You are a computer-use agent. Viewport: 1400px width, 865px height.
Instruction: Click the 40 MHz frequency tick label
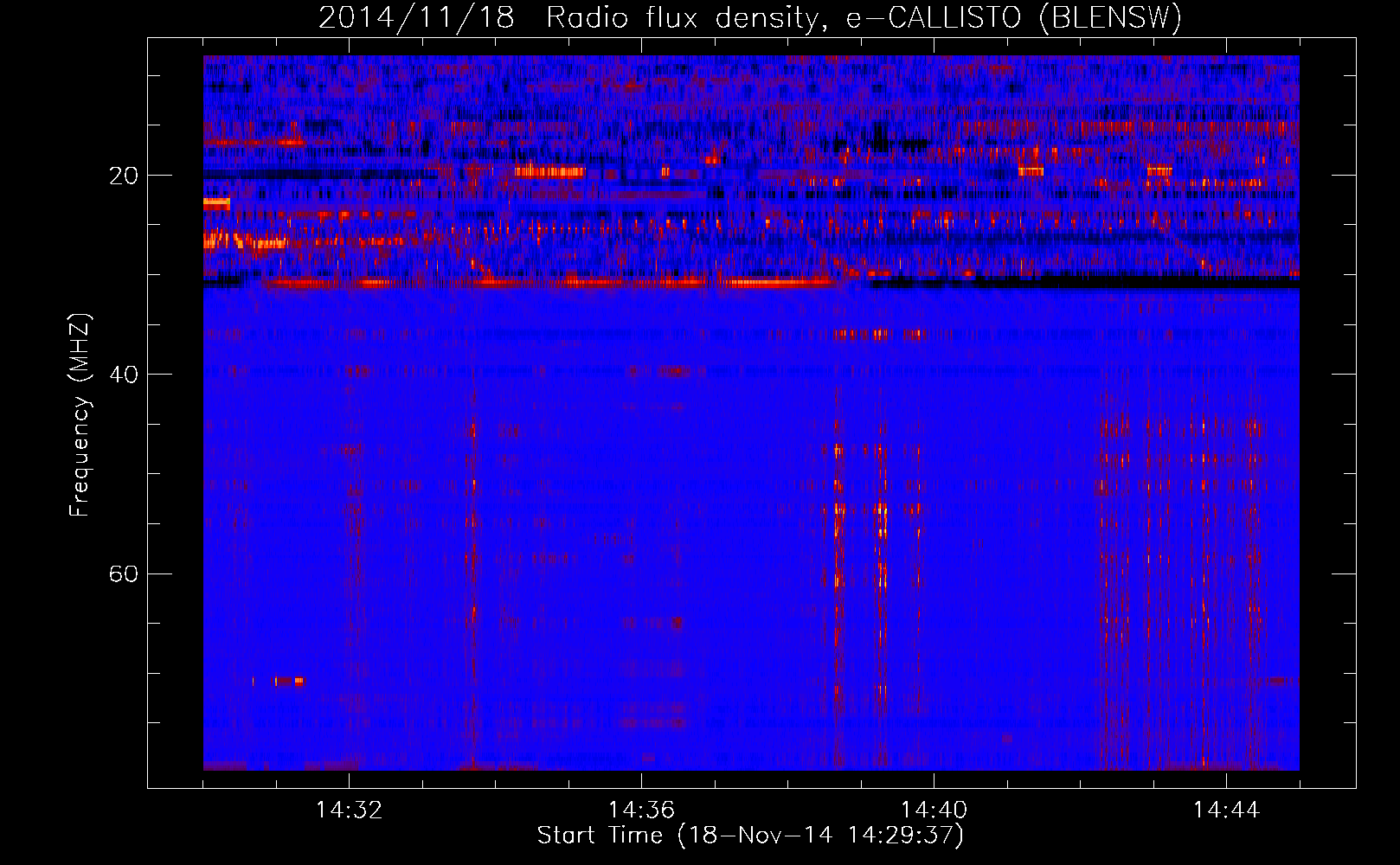click(x=124, y=375)
